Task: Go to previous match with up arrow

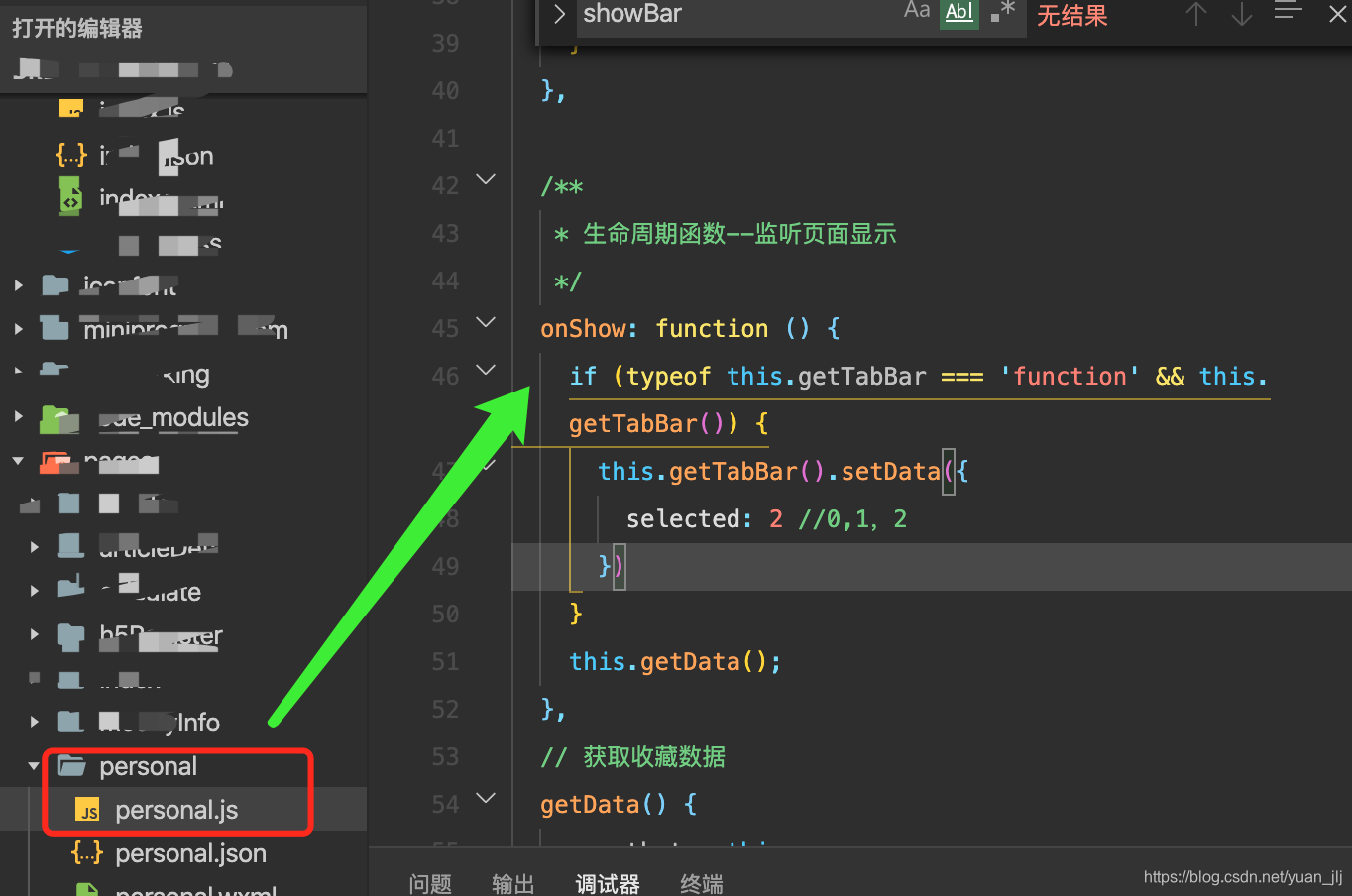Action: pyautogui.click(x=1196, y=14)
